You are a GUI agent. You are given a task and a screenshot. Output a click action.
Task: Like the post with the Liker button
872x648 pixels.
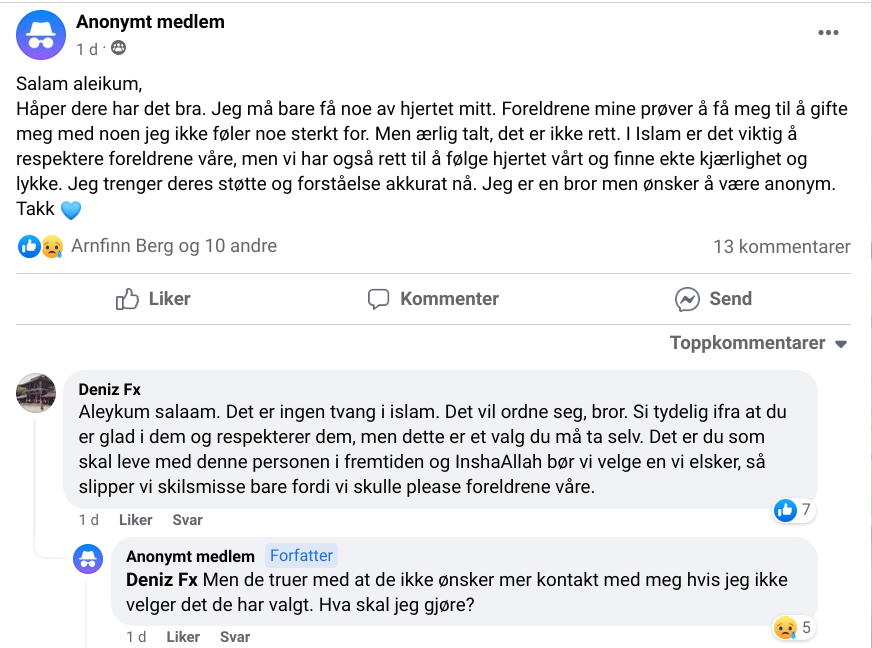(153, 299)
